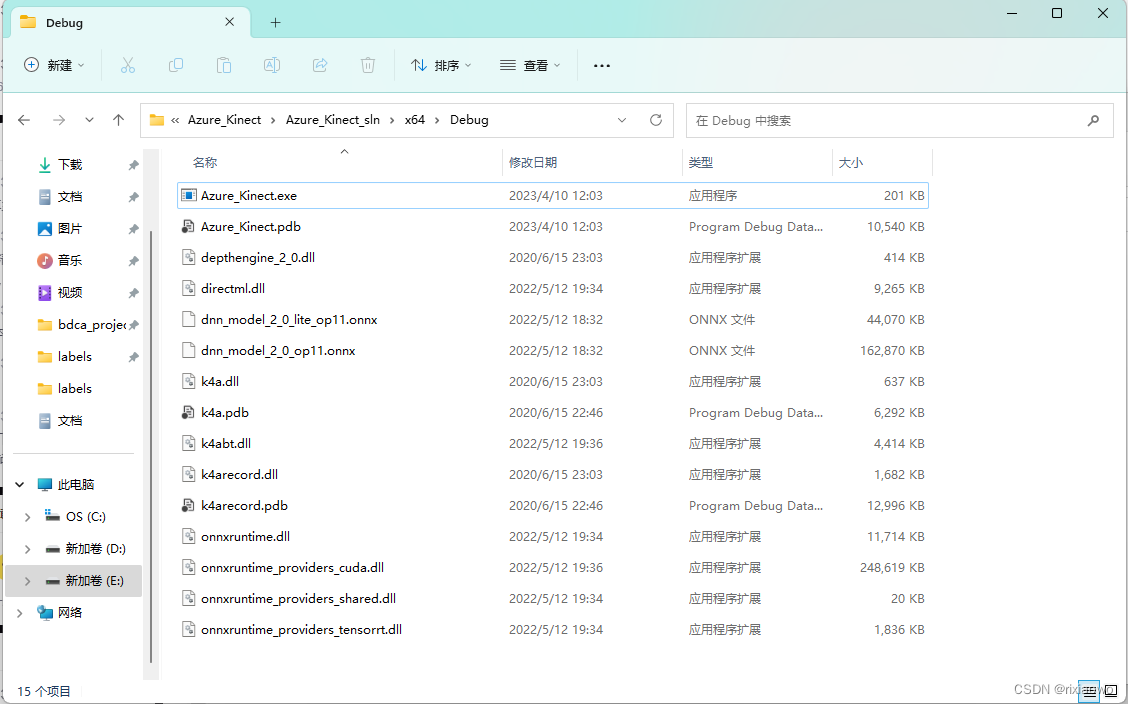The height and width of the screenshot is (704, 1128).
Task: Click the Azure_Kinect.exe application icon
Action: [188, 196]
